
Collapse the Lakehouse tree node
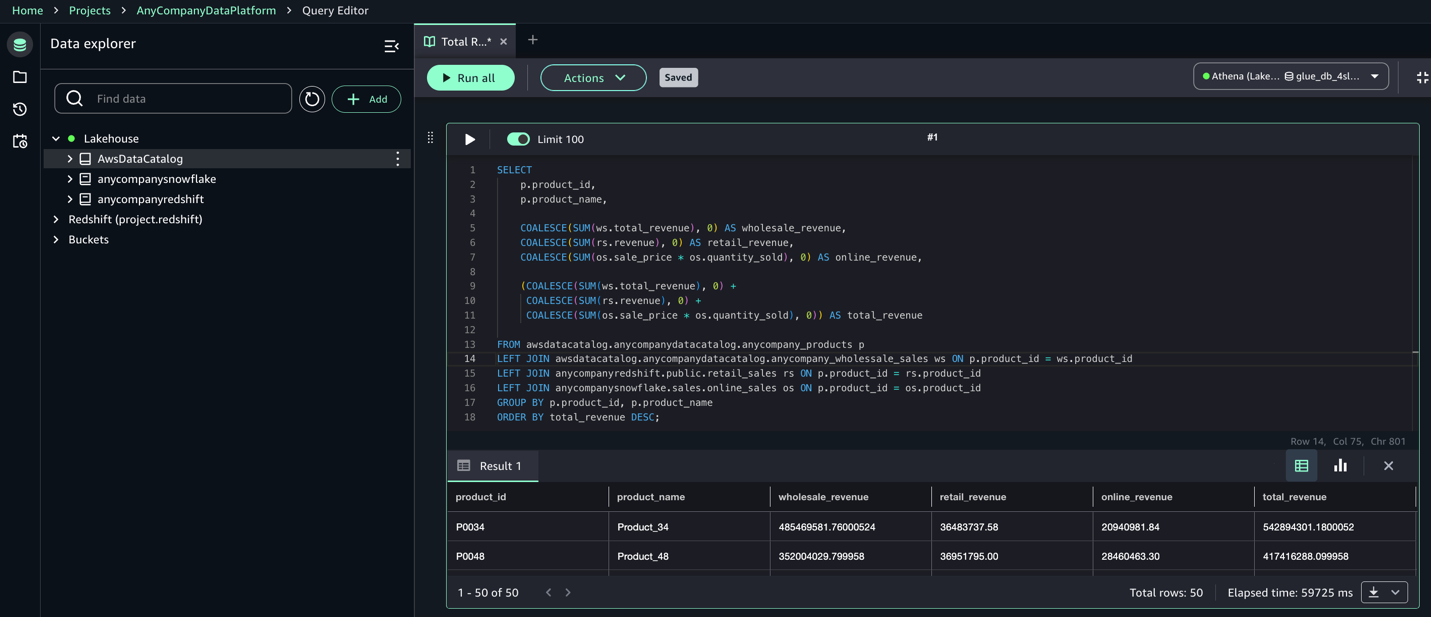click(x=56, y=139)
